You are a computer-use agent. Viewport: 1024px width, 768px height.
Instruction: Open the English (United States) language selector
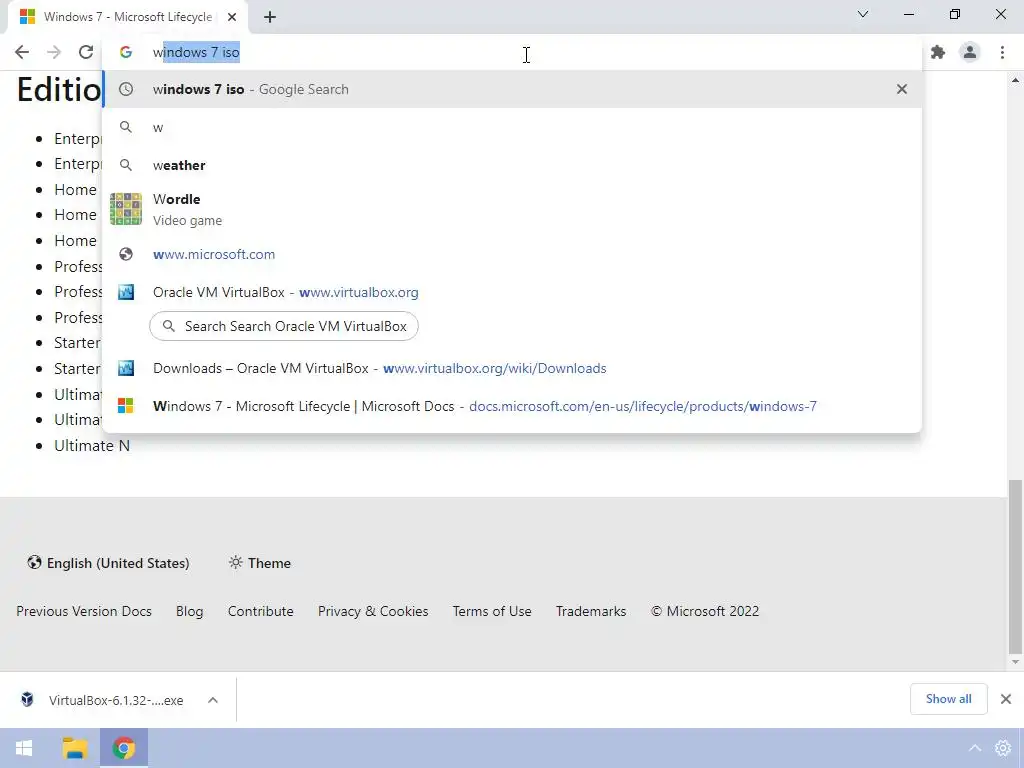pos(108,563)
